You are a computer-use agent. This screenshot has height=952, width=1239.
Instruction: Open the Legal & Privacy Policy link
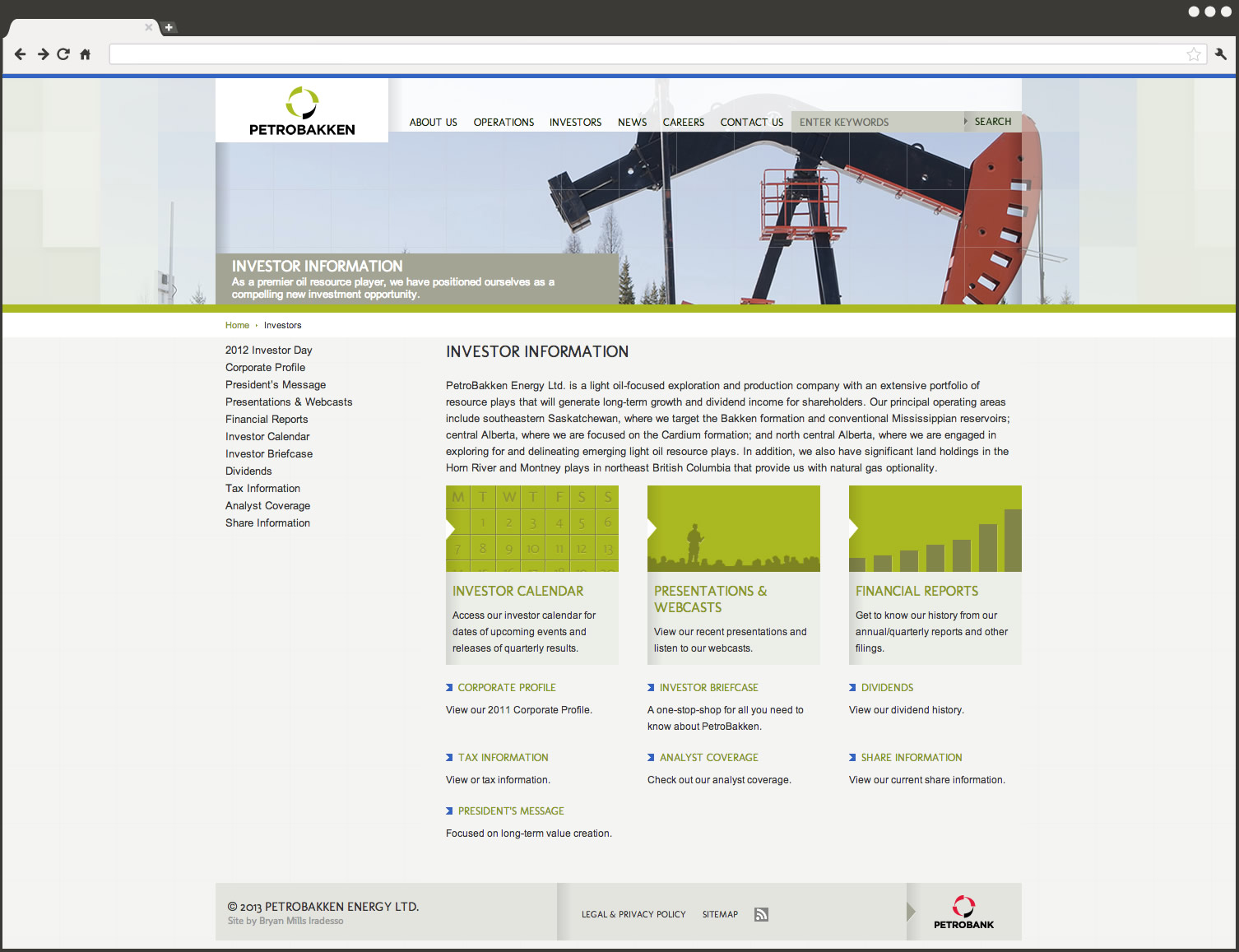pyautogui.click(x=633, y=915)
